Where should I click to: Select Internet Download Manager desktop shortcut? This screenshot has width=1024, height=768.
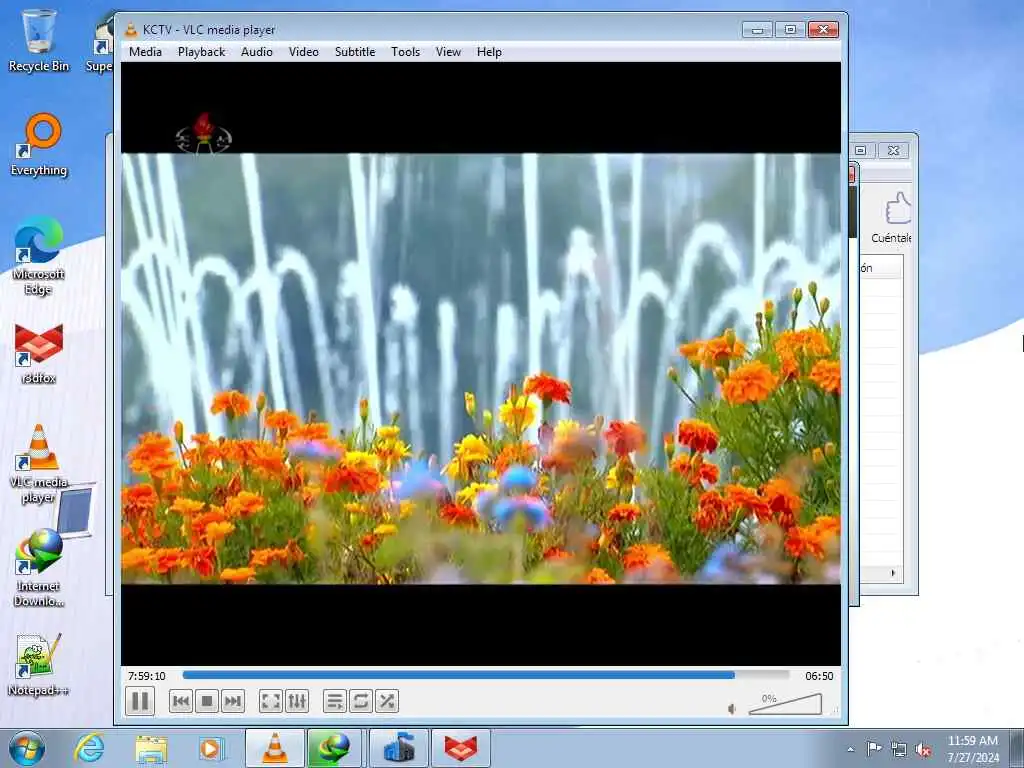pyautogui.click(x=39, y=568)
